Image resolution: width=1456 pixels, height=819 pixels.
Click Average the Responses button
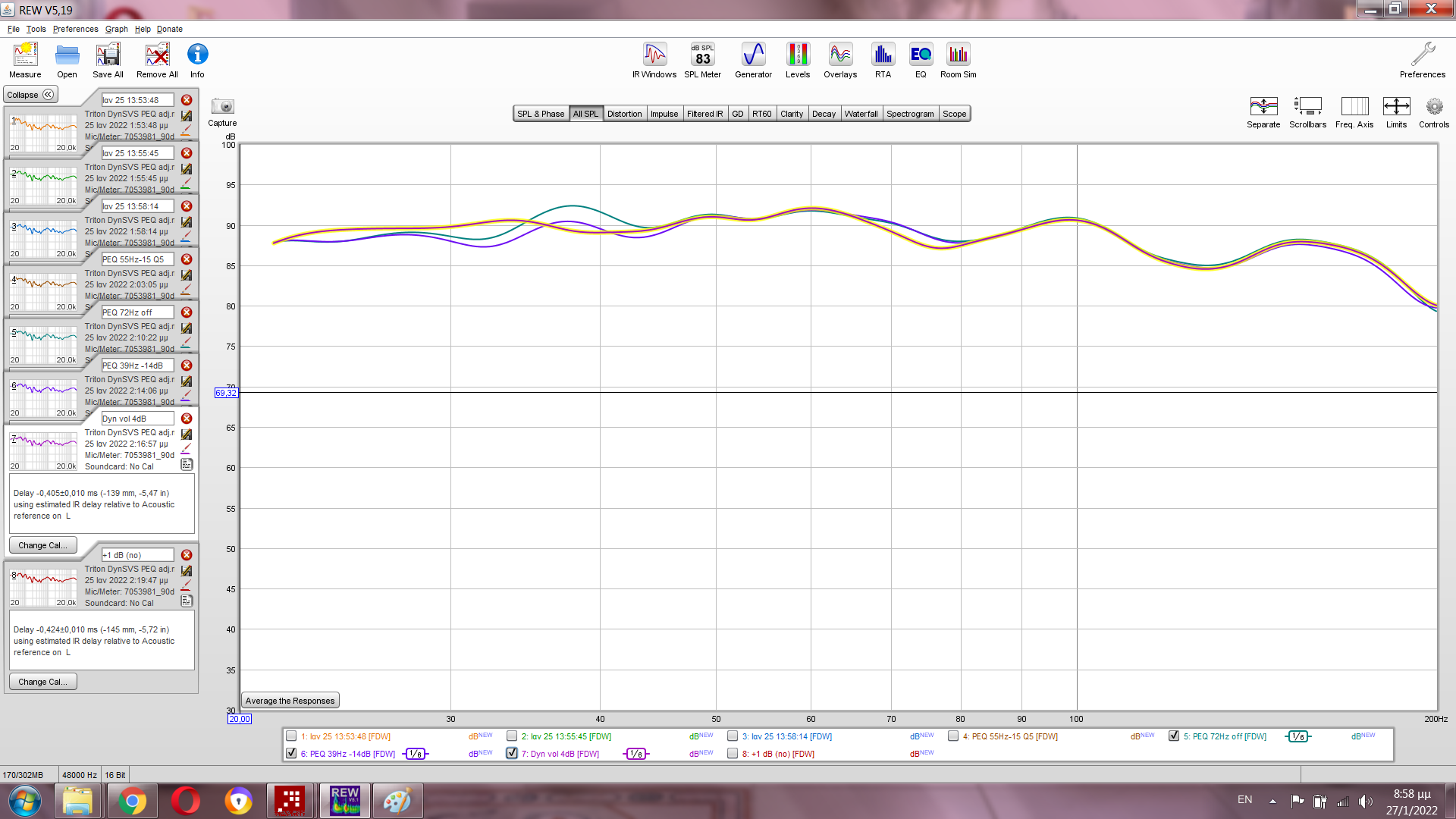pyautogui.click(x=290, y=701)
